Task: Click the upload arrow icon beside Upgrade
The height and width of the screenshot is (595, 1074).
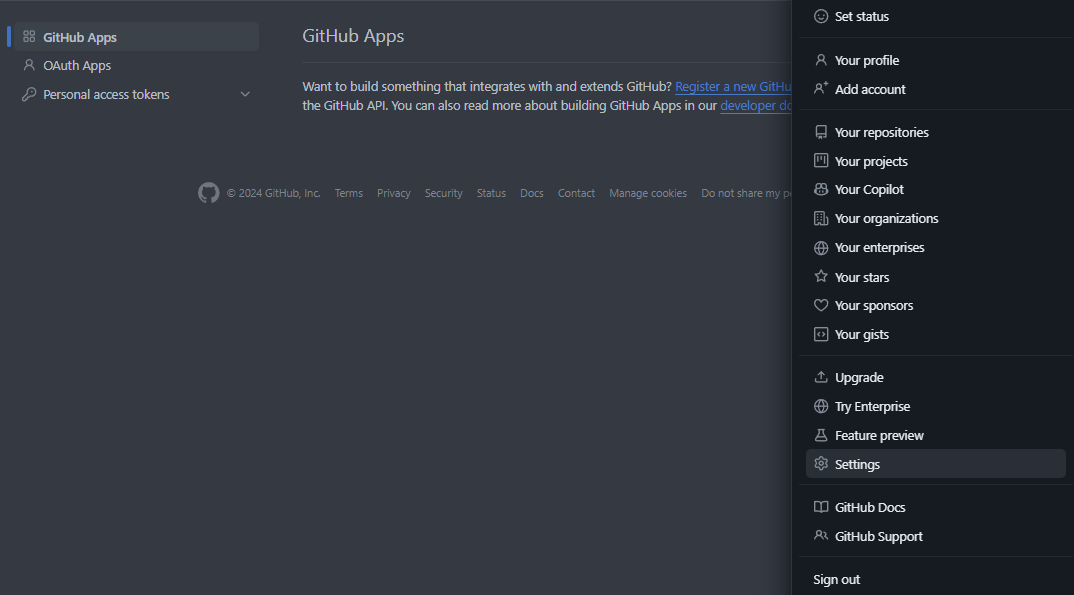Action: coord(821,377)
